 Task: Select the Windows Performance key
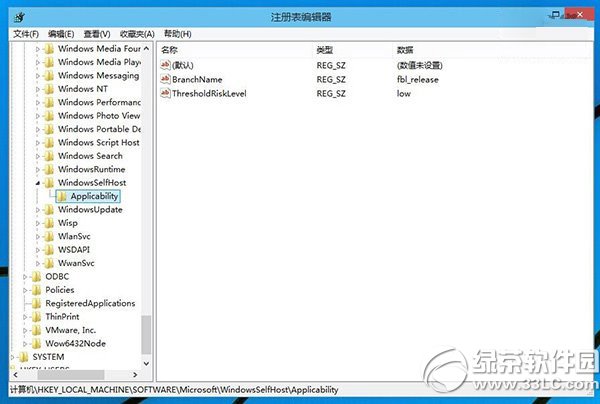[x=99, y=102]
